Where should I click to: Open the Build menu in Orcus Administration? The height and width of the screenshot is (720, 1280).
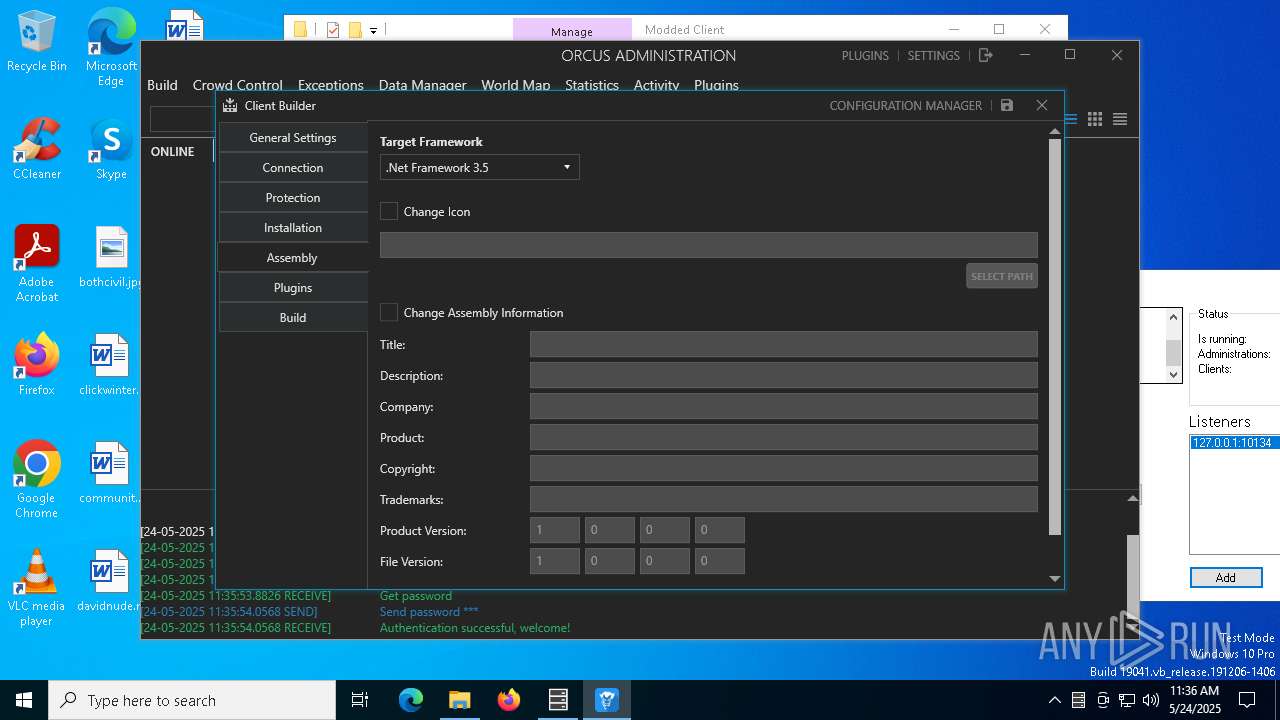162,85
